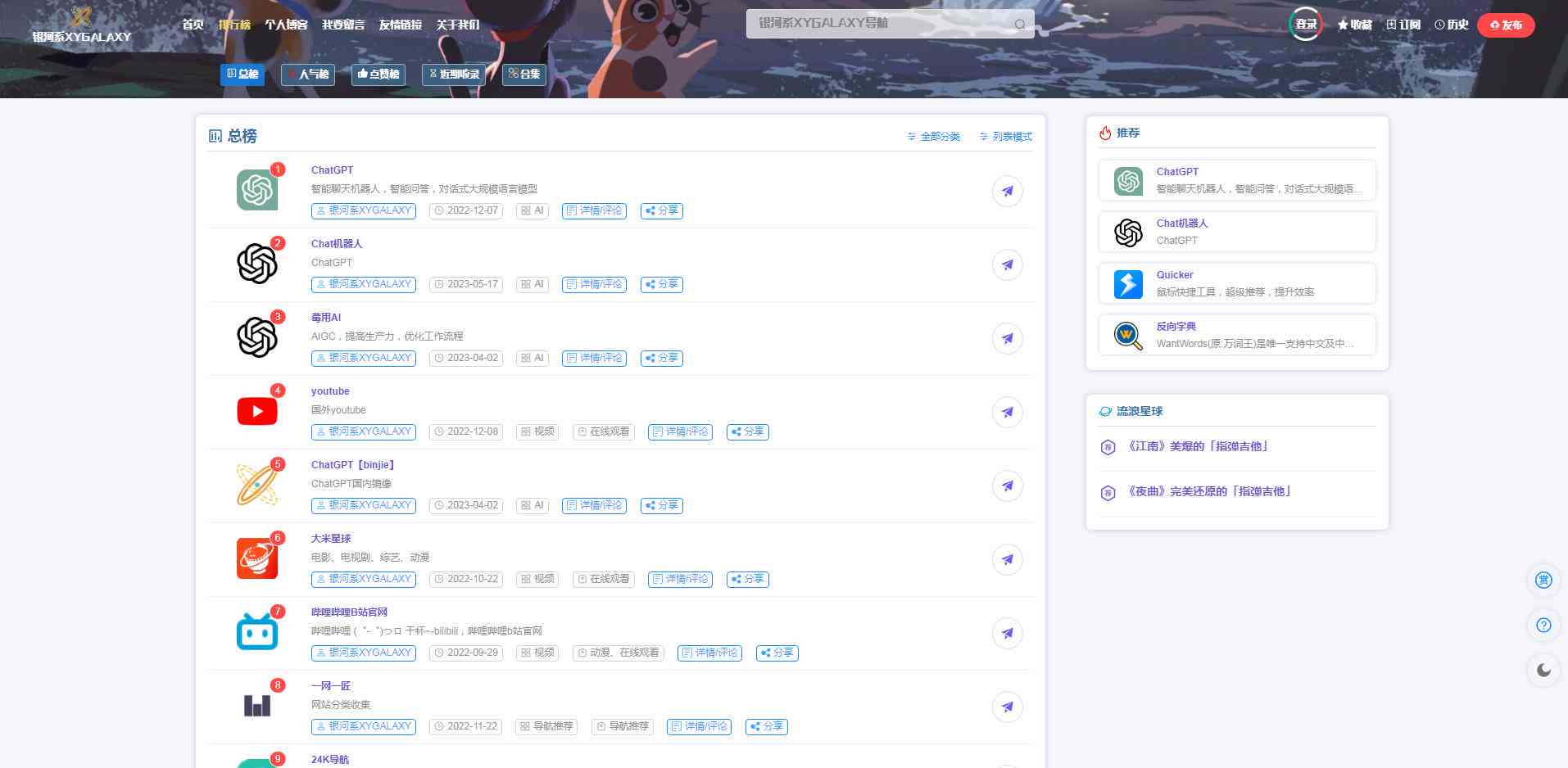Open the youtube red play logo
This screenshot has height=768, width=1568.
click(257, 411)
